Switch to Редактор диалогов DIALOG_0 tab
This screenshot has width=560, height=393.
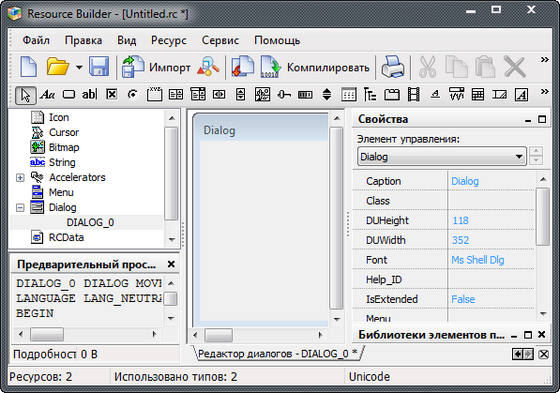click(x=278, y=353)
